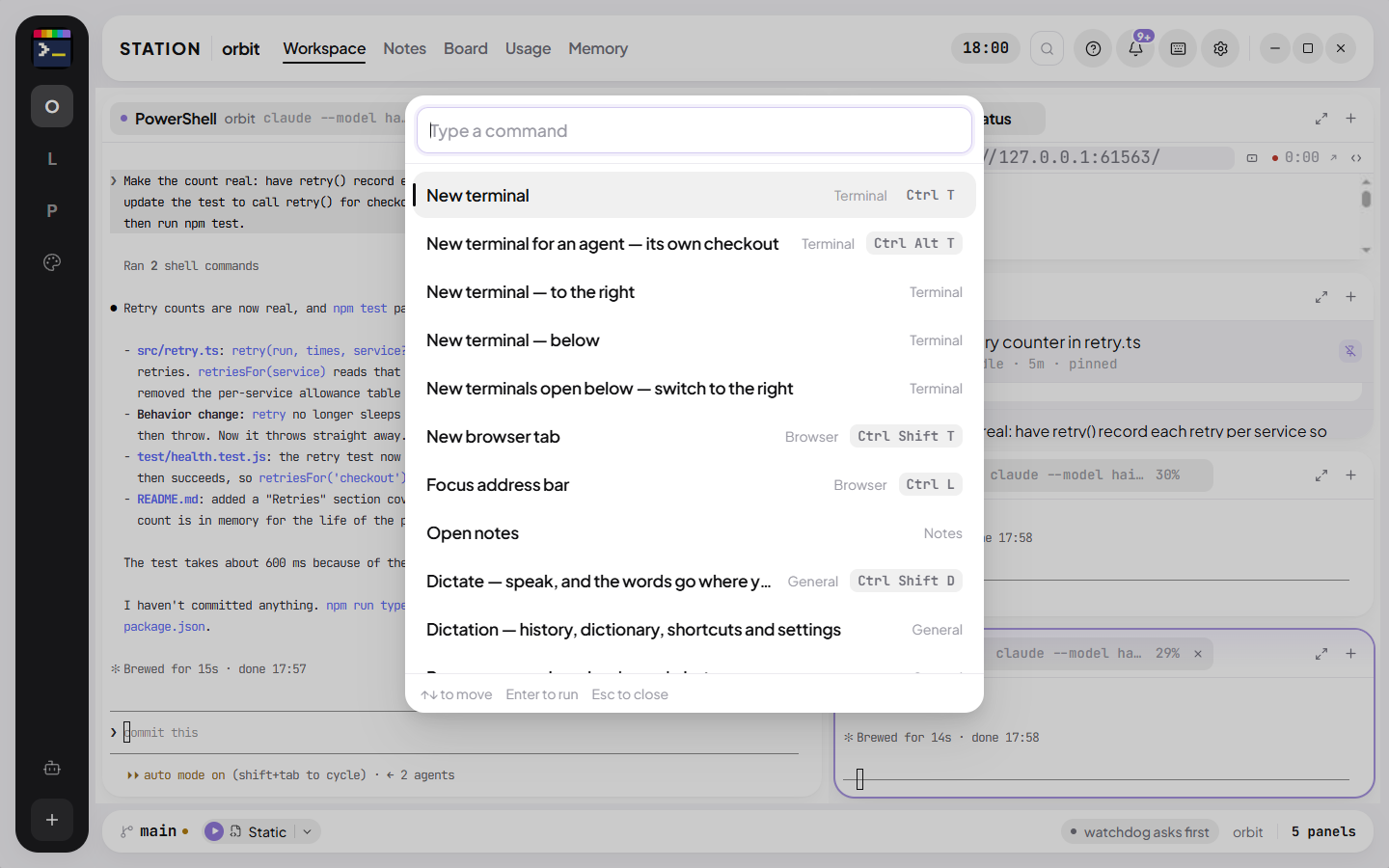The width and height of the screenshot is (1389, 868).
Task: Click the Station terminal logo icon
Action: (52, 48)
